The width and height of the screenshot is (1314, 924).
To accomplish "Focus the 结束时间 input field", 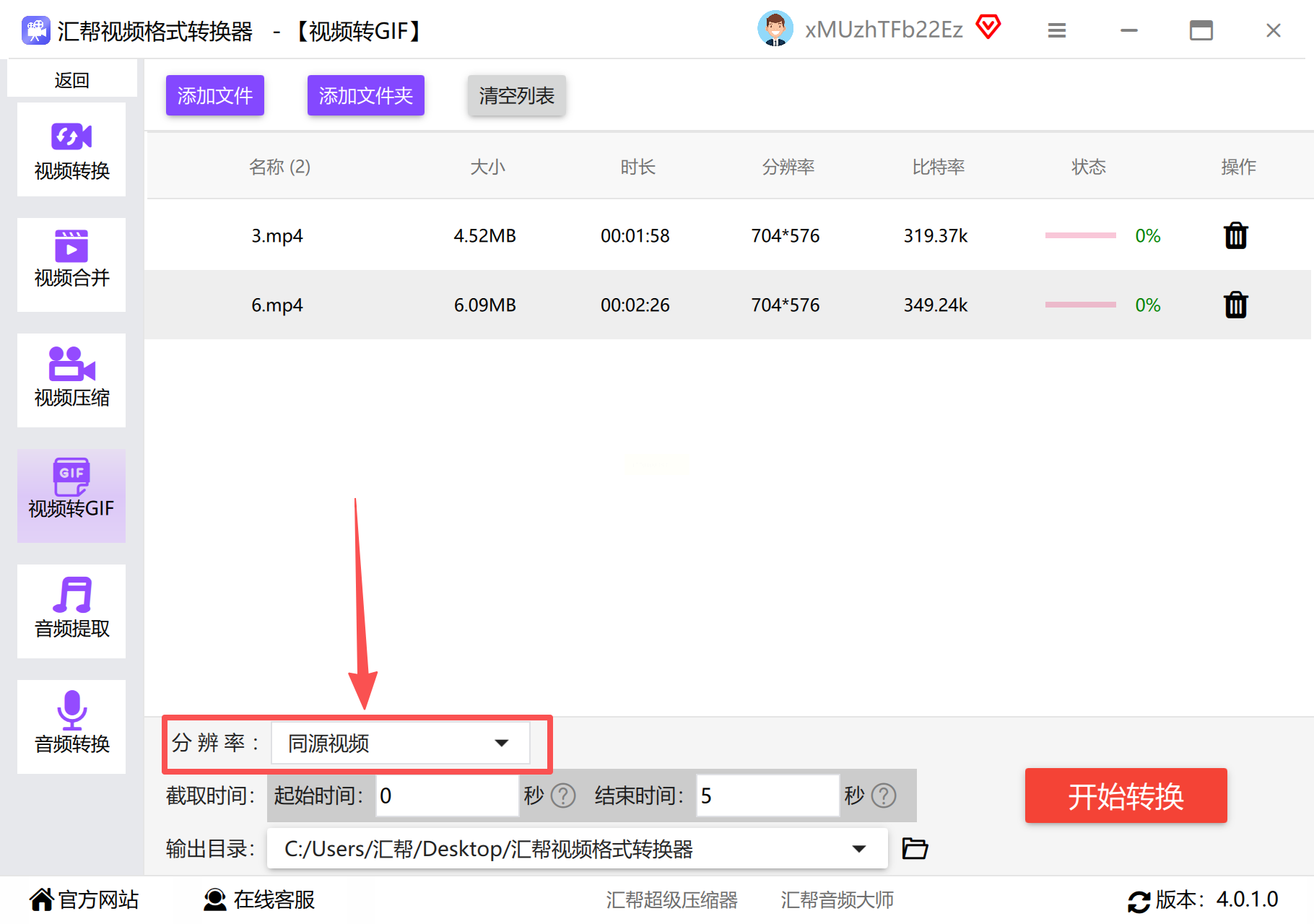I will 767,796.
